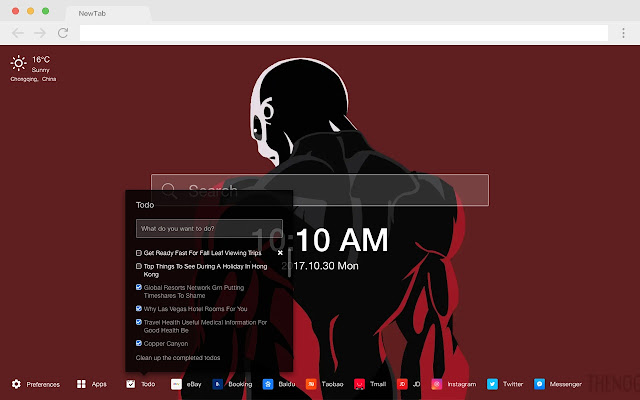640x400 pixels.
Task: Uncheck 'Travel Health Useful Medical' todo
Action: coord(139,322)
